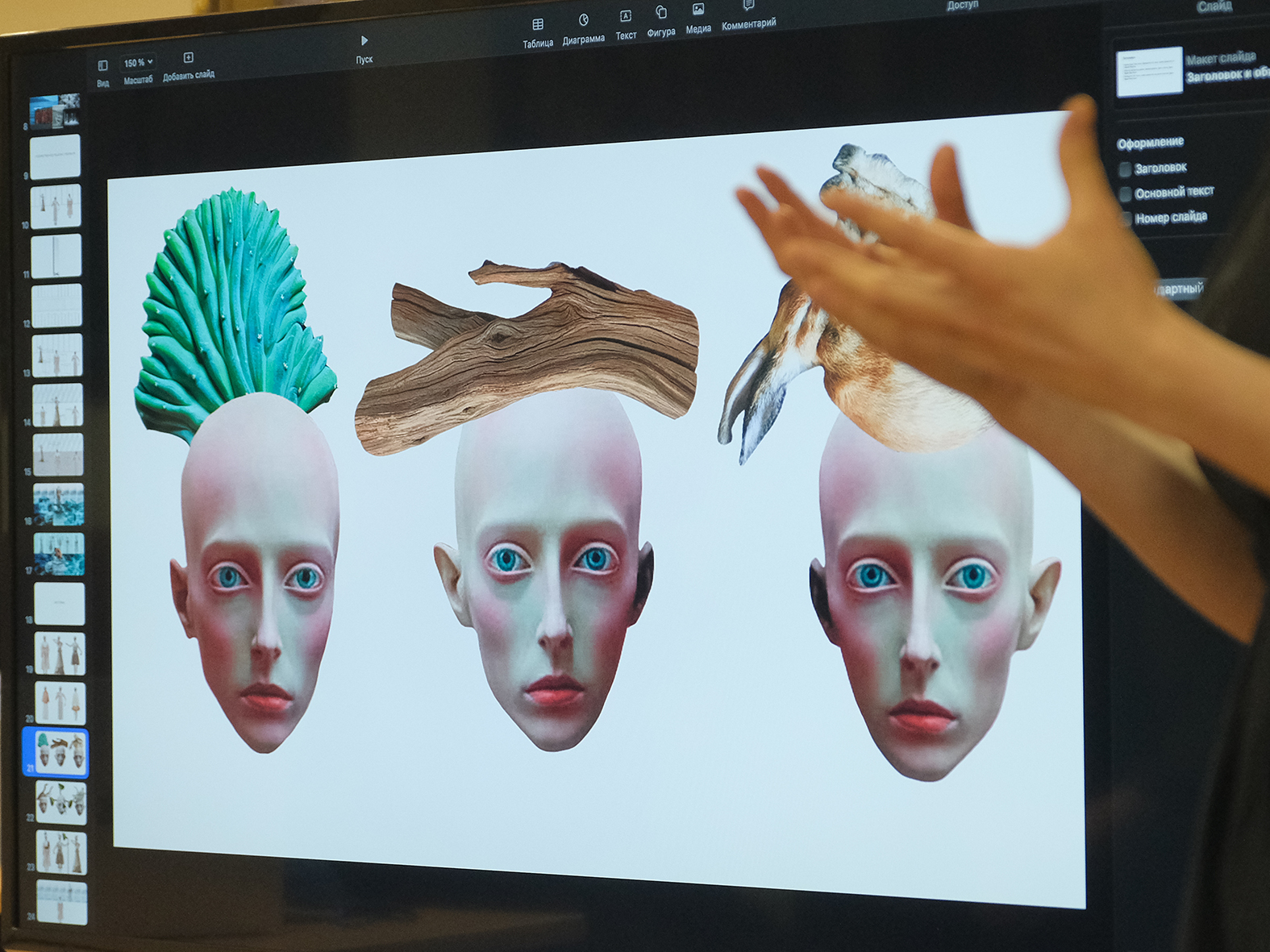
Task: Click the Вид sidebar view icon
Action: [102, 66]
